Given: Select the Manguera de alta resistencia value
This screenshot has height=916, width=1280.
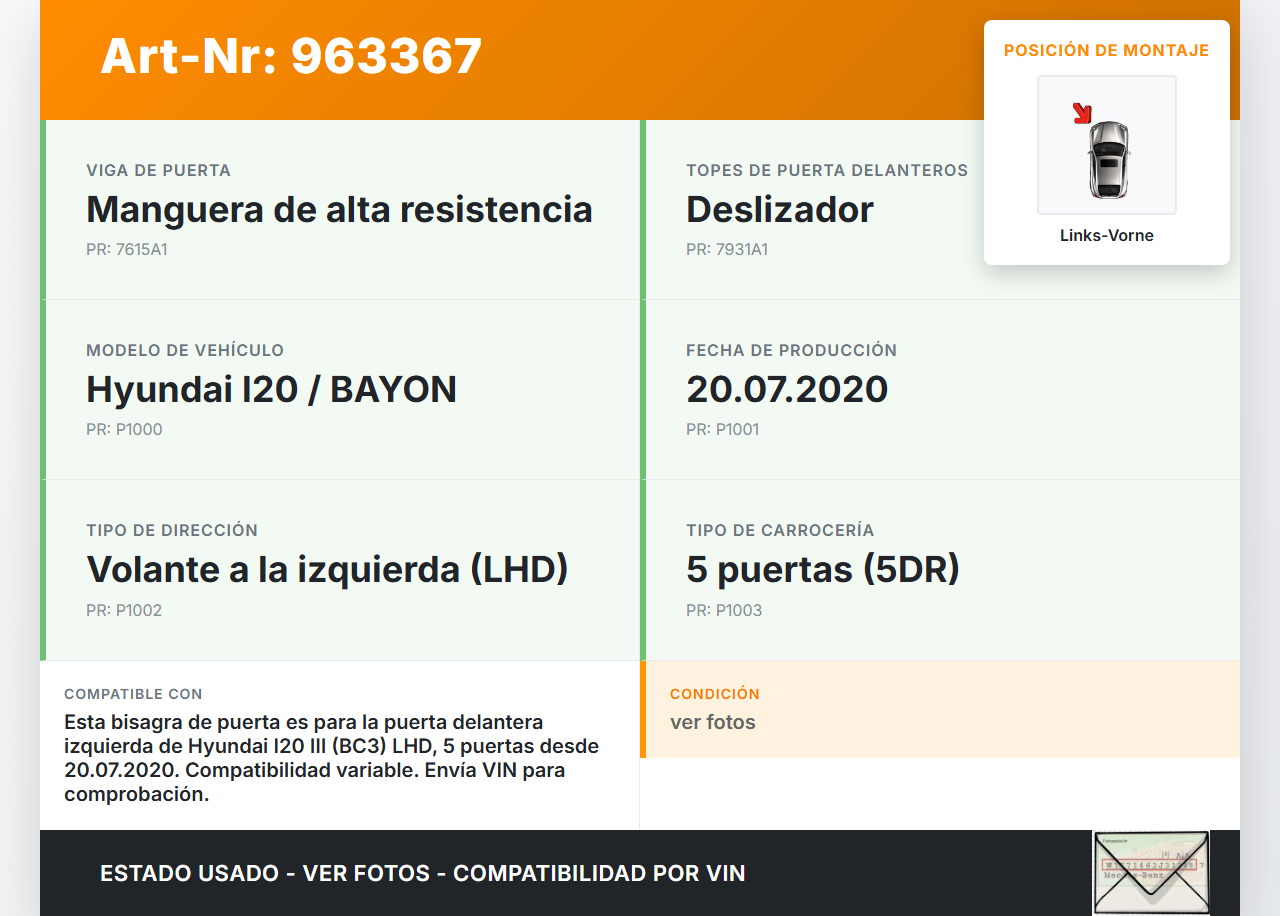Looking at the screenshot, I should [339, 210].
